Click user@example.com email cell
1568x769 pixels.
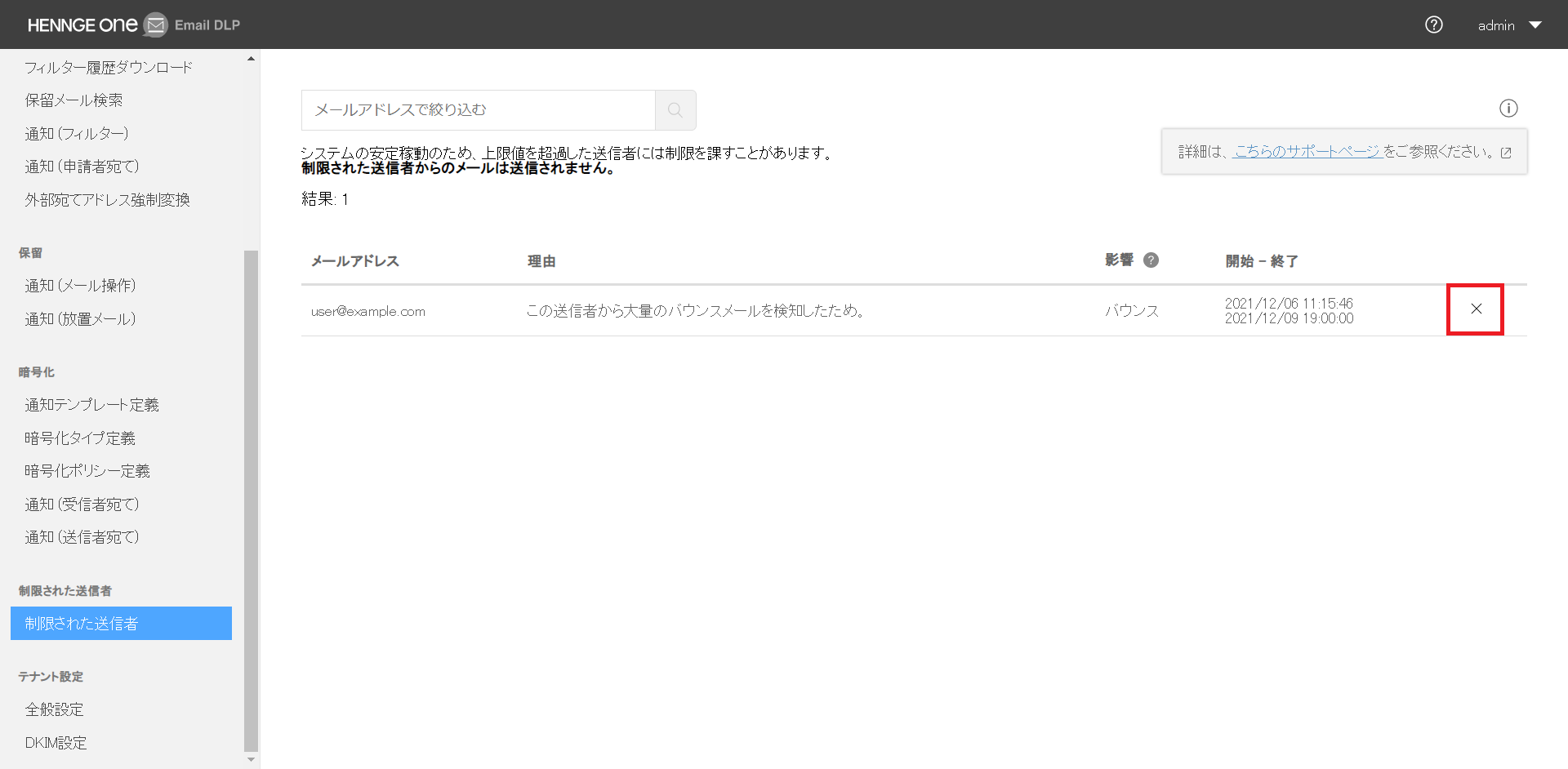[368, 311]
